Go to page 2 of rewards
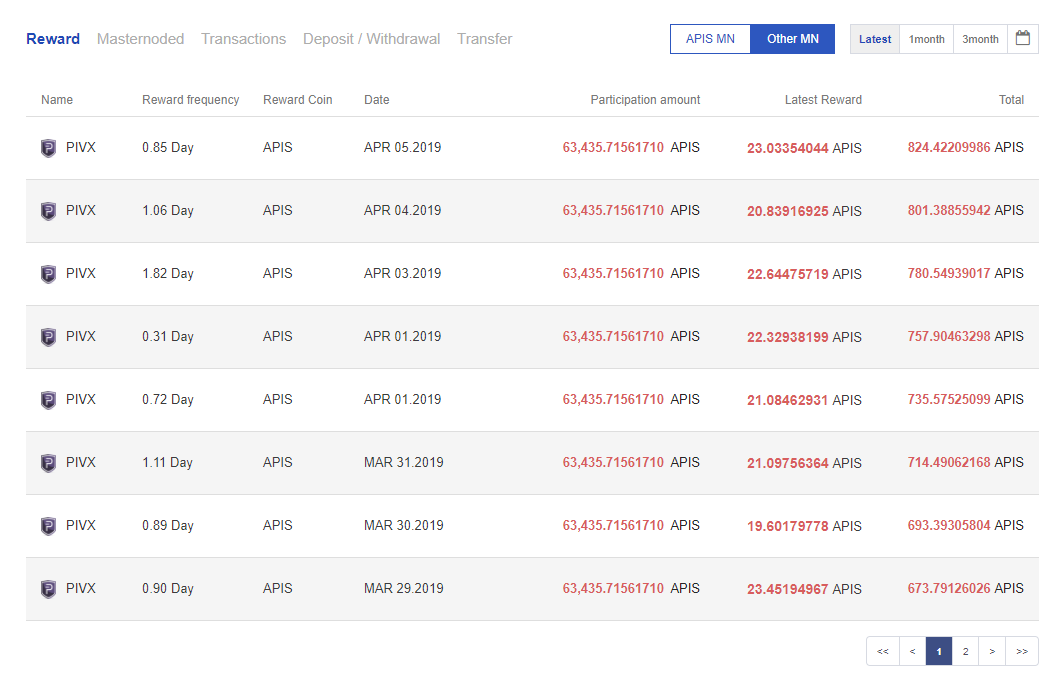Image resolution: width=1063 pixels, height=684 pixels. coord(965,651)
